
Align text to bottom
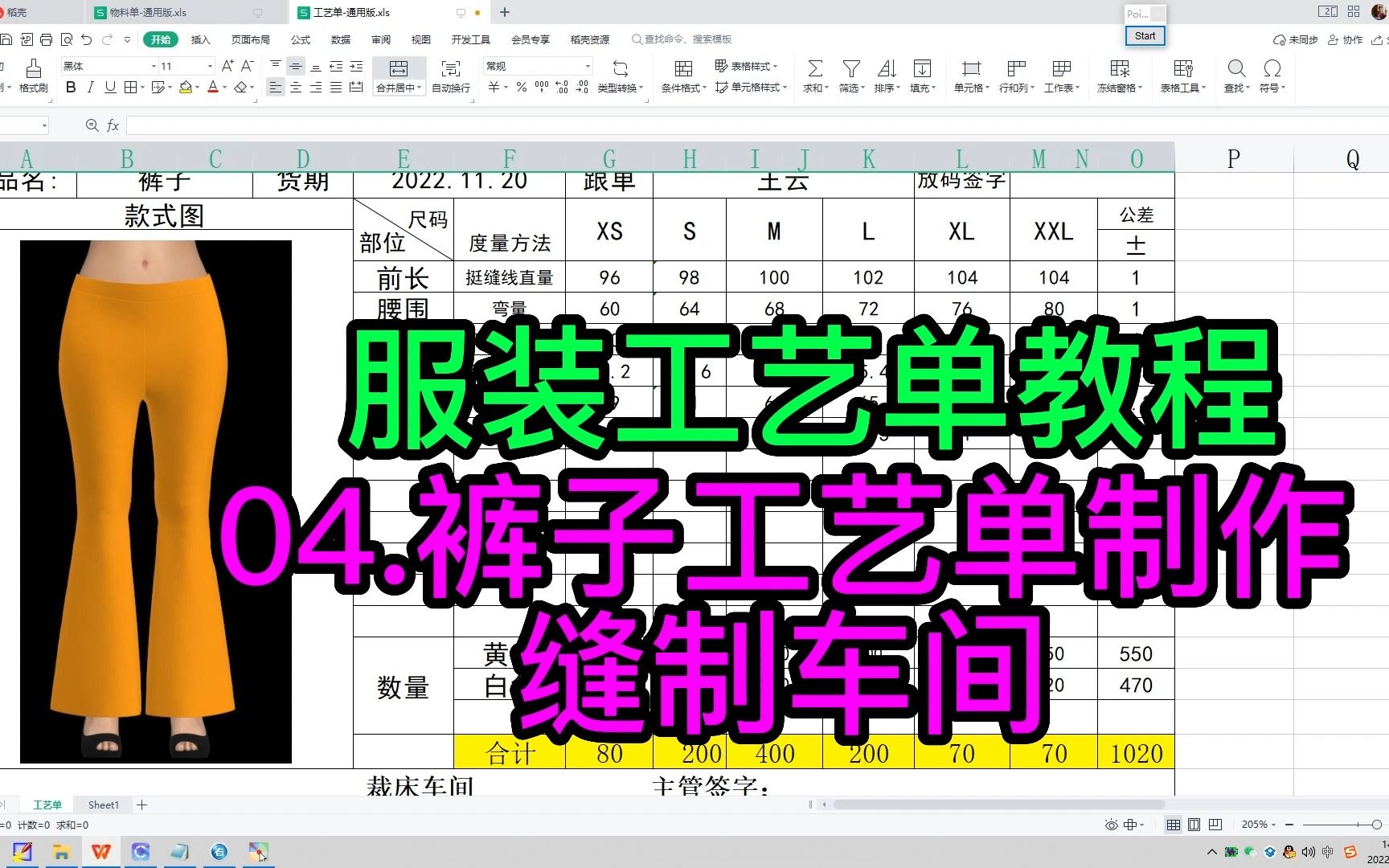[316, 66]
